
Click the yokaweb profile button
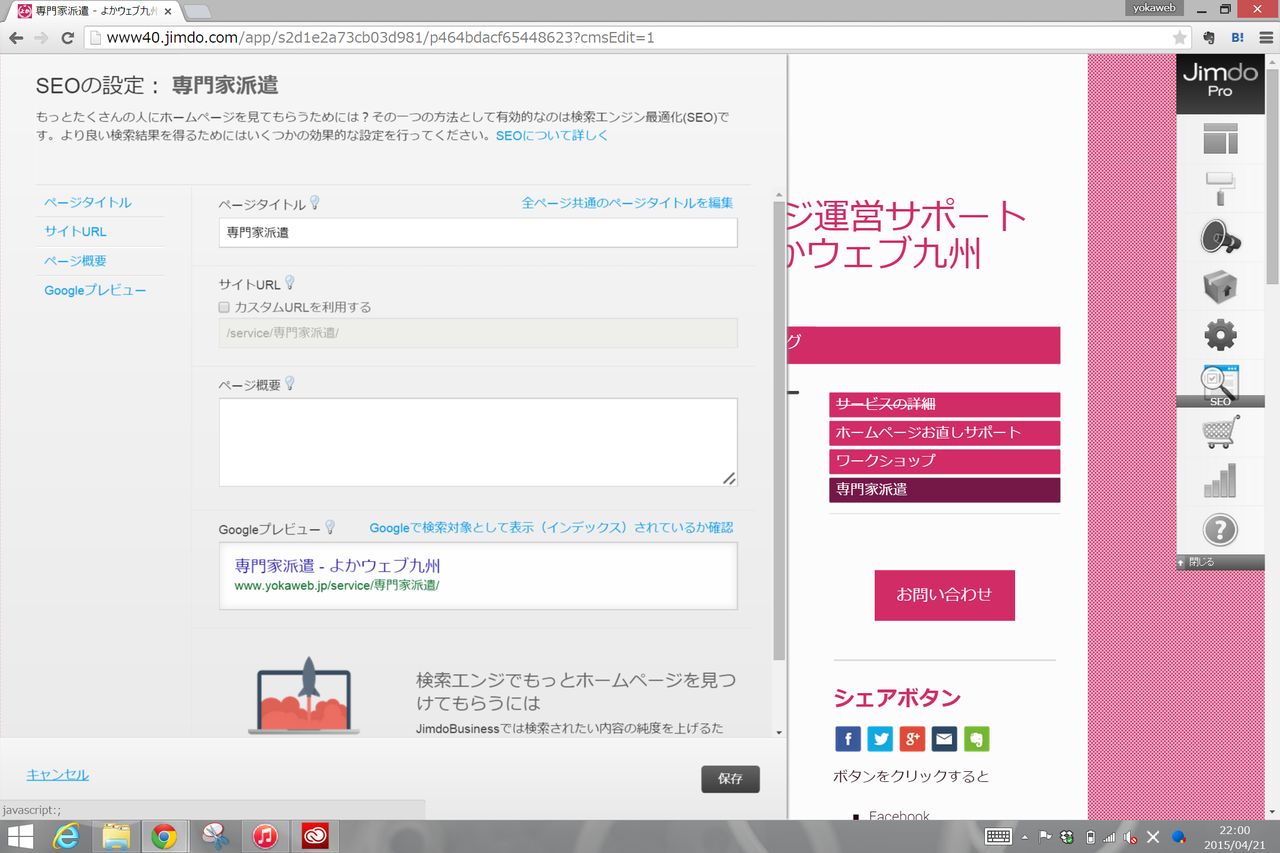[x=1154, y=8]
